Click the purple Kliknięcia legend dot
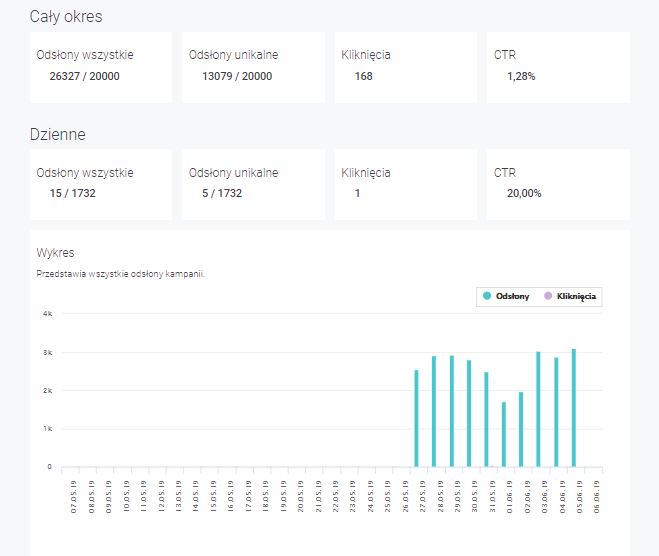The image size is (659, 556). click(548, 297)
